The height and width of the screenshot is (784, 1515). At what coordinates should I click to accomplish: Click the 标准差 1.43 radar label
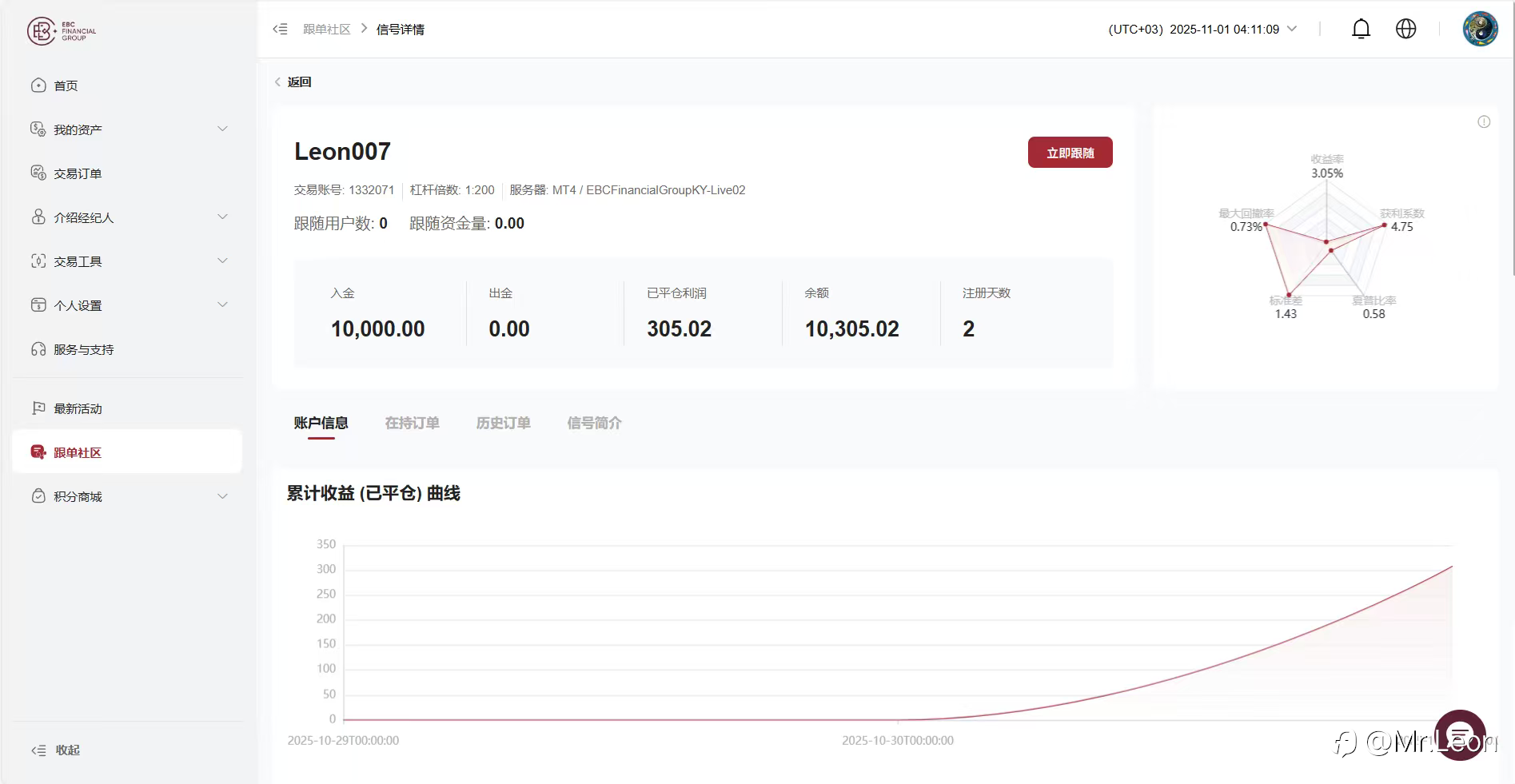pos(1286,307)
